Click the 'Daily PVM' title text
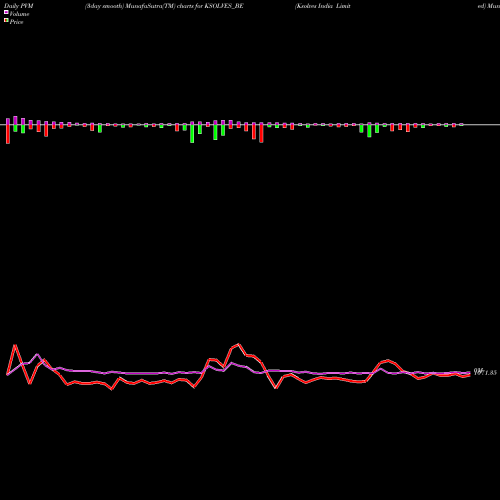This screenshot has width=500, height=500. point(19,6)
